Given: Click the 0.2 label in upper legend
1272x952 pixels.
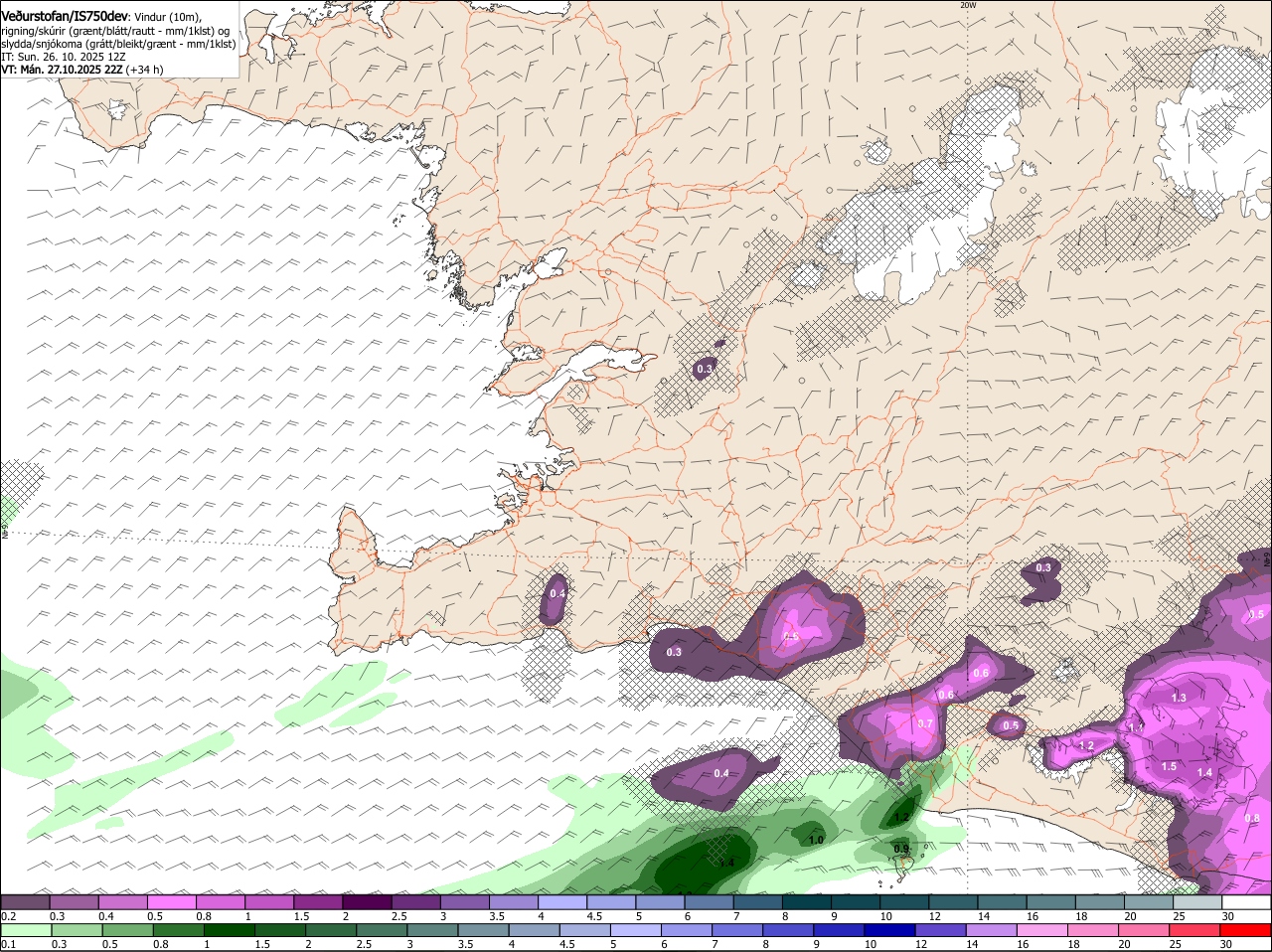Looking at the screenshot, I should (x=8, y=916).
